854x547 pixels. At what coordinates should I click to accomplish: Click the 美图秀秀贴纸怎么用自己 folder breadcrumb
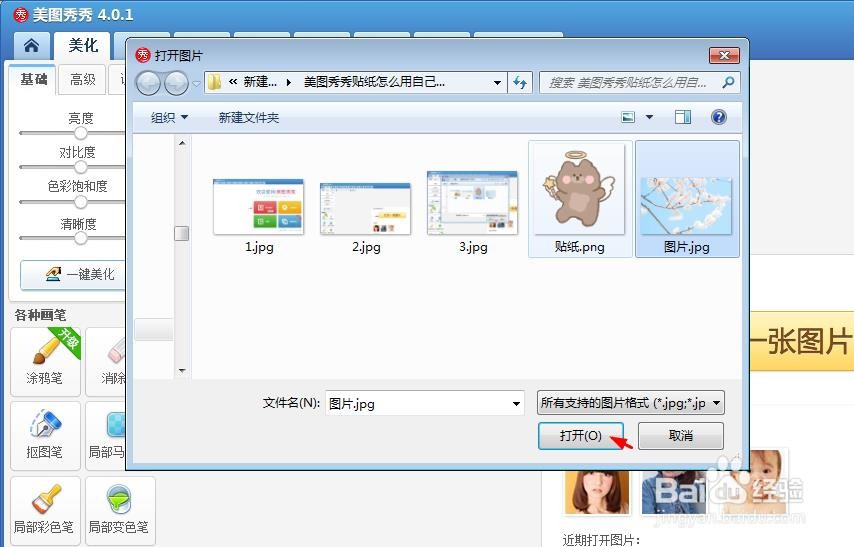tap(374, 82)
